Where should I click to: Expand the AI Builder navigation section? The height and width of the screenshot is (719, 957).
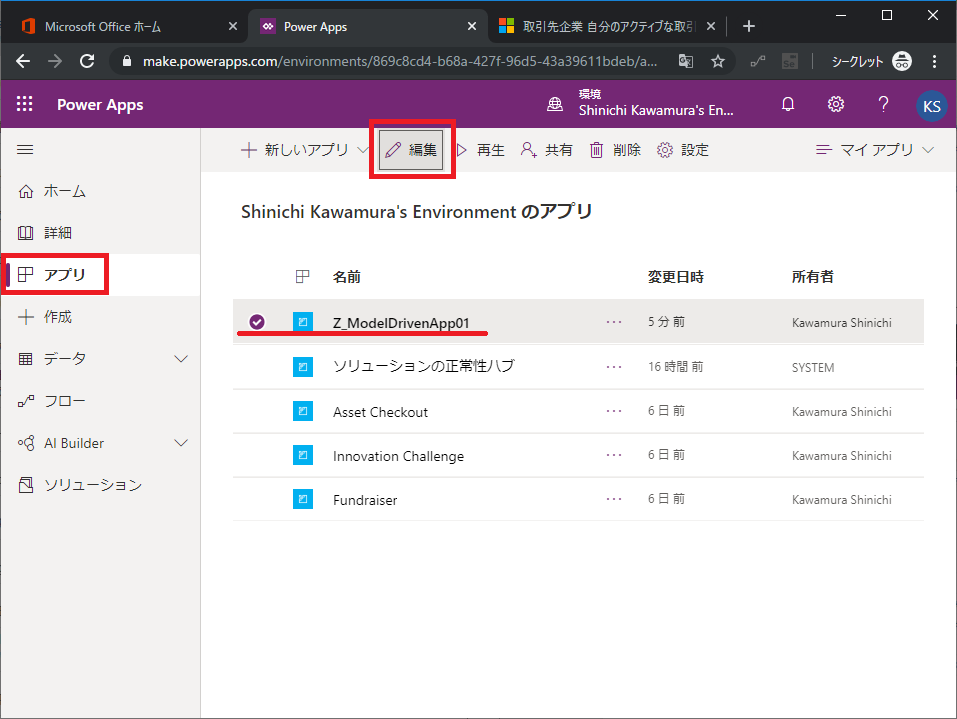(181, 443)
